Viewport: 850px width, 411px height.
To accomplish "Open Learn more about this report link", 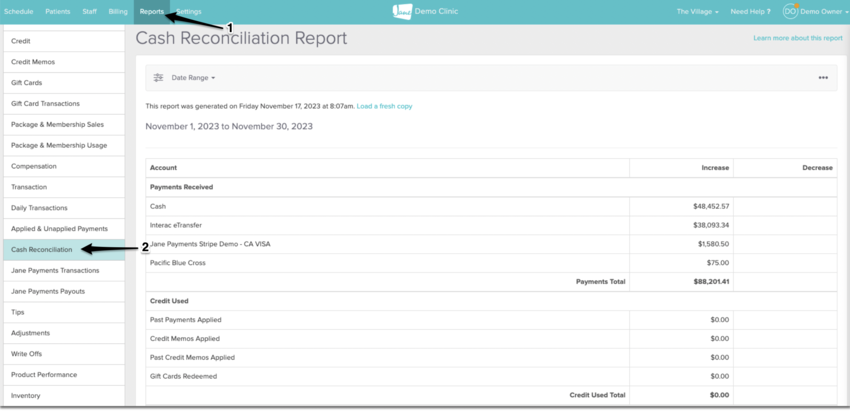I will point(797,38).
